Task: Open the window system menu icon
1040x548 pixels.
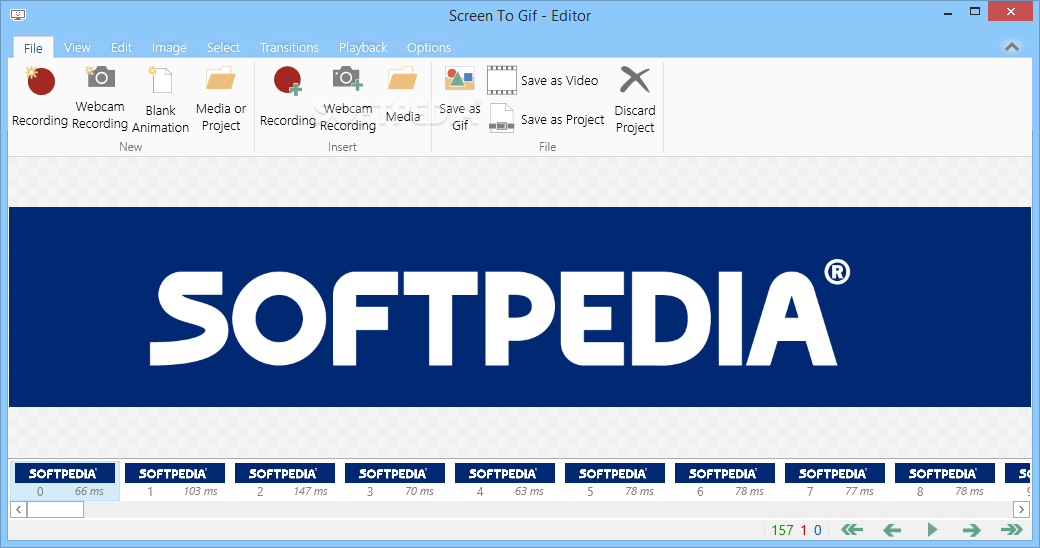Action: coord(18,15)
